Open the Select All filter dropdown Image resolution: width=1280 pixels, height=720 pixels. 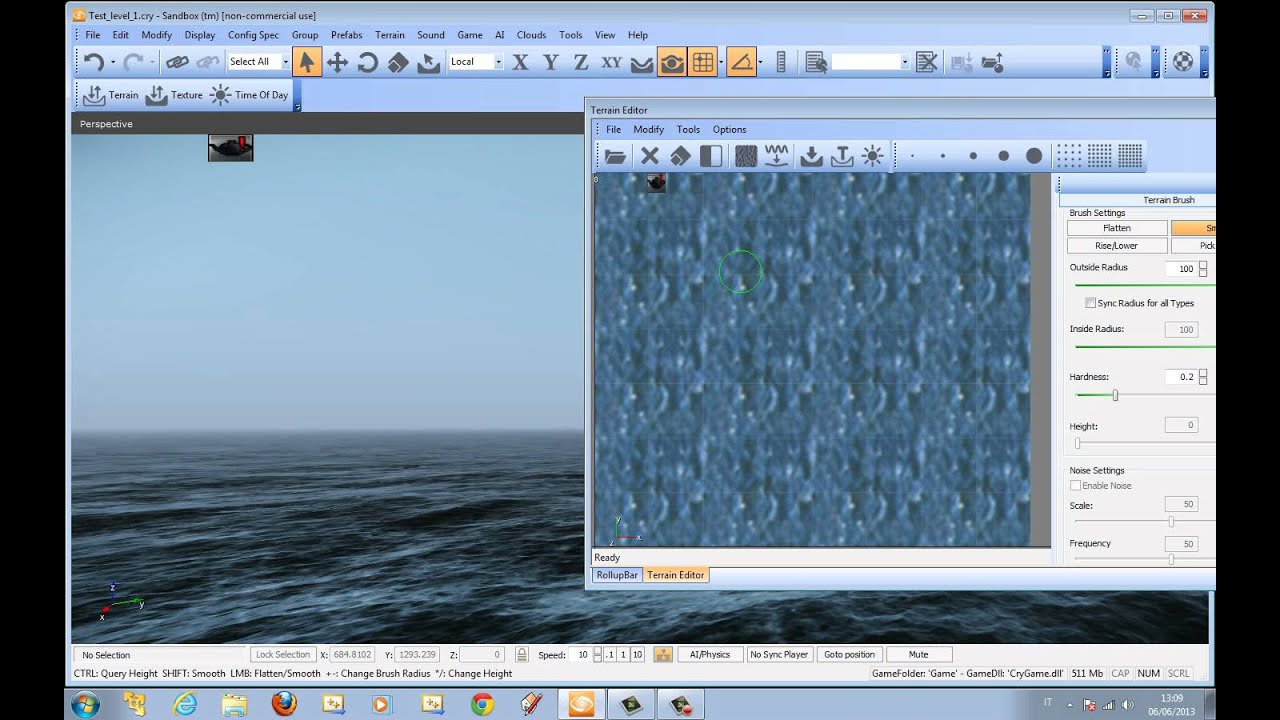point(285,62)
